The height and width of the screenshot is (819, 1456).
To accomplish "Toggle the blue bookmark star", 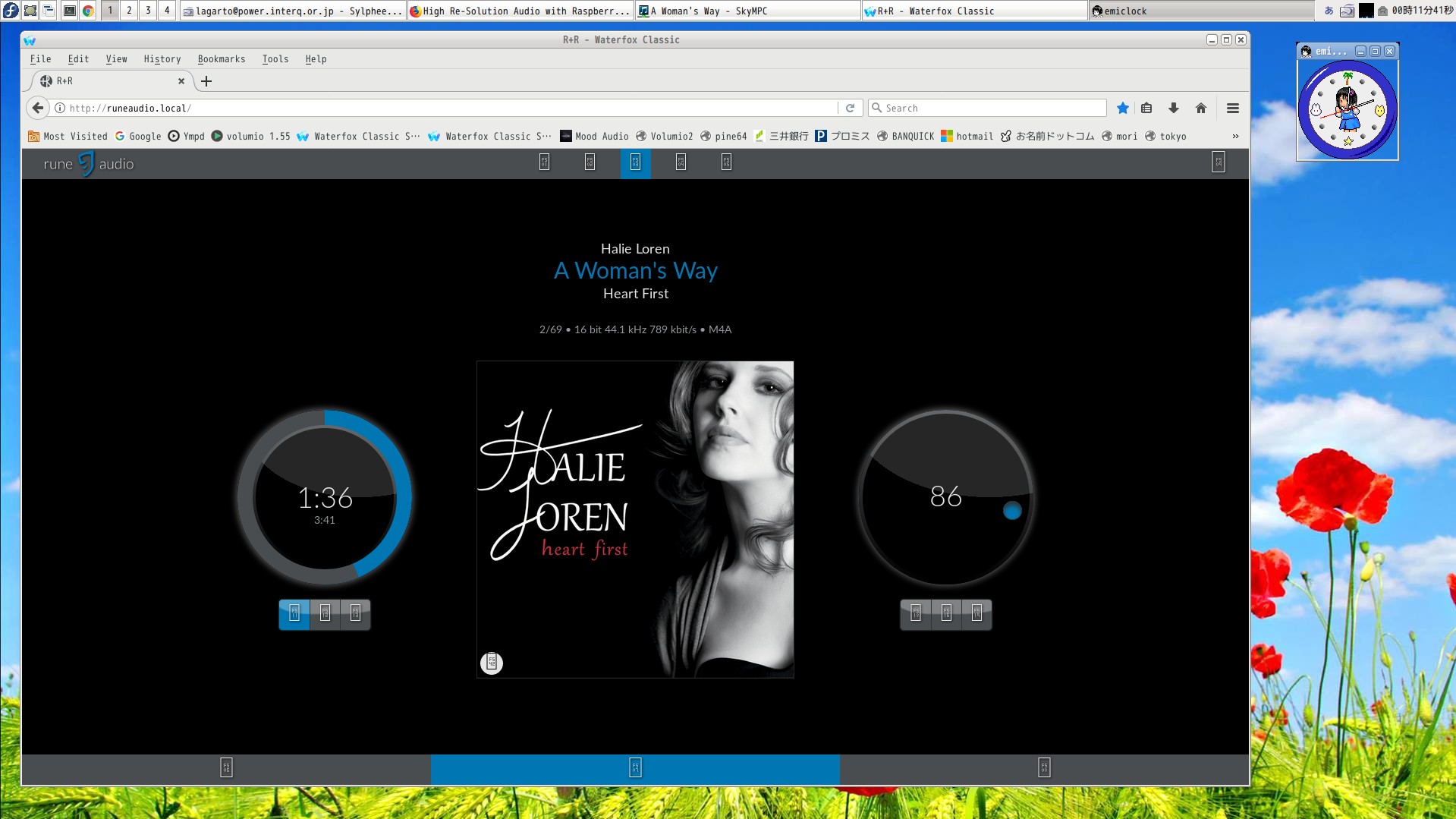I will (x=1123, y=109).
